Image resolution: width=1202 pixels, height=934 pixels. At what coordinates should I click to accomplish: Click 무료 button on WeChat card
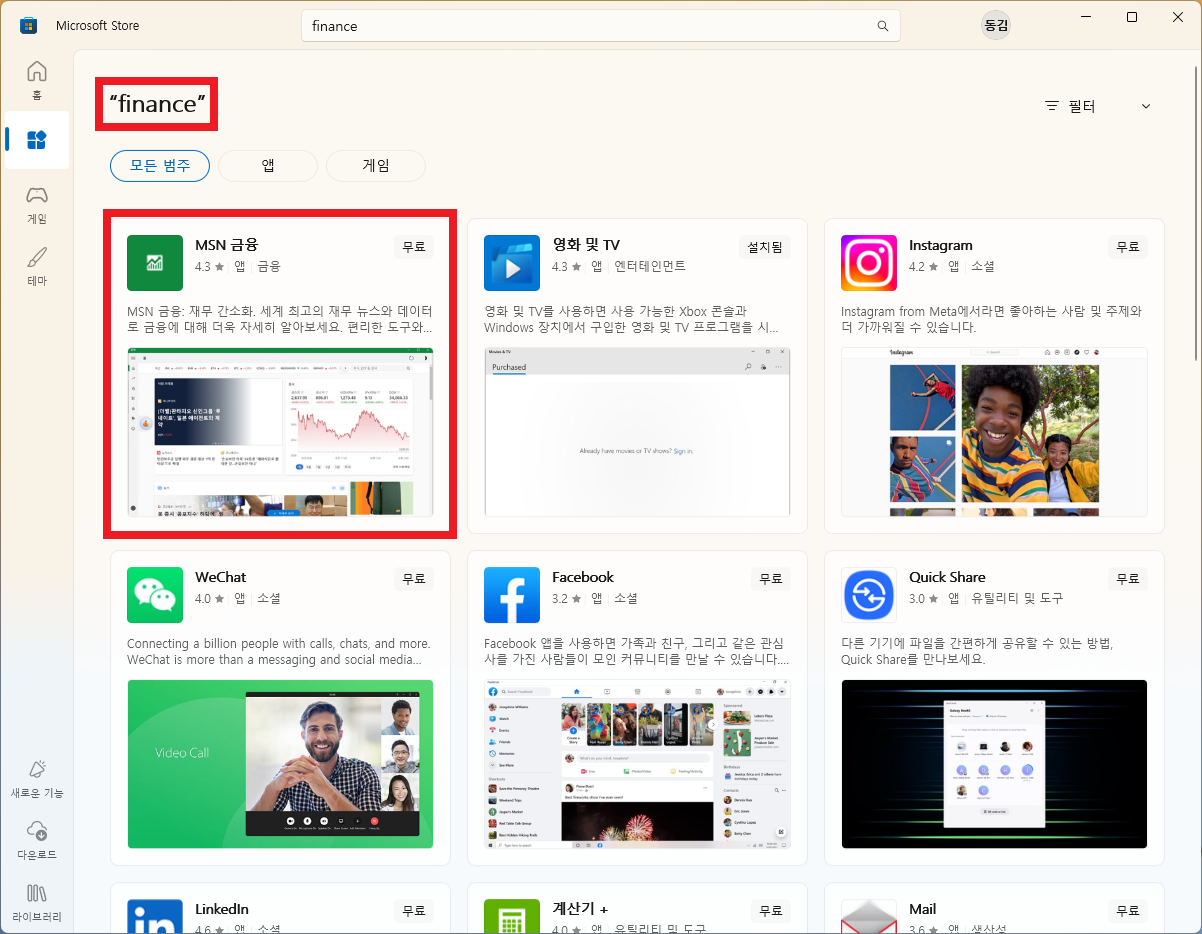414,578
